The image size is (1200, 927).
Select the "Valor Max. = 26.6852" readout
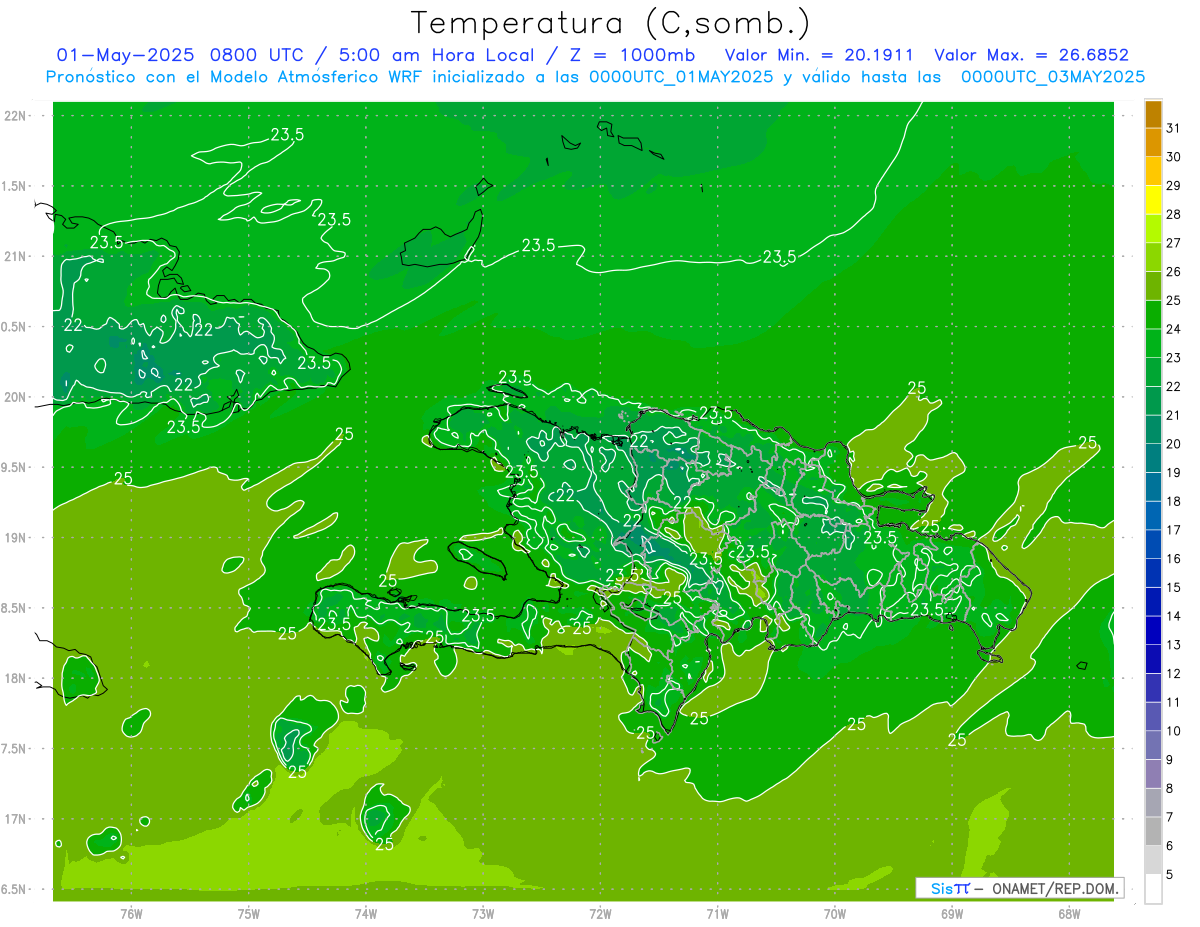[x=1031, y=55]
